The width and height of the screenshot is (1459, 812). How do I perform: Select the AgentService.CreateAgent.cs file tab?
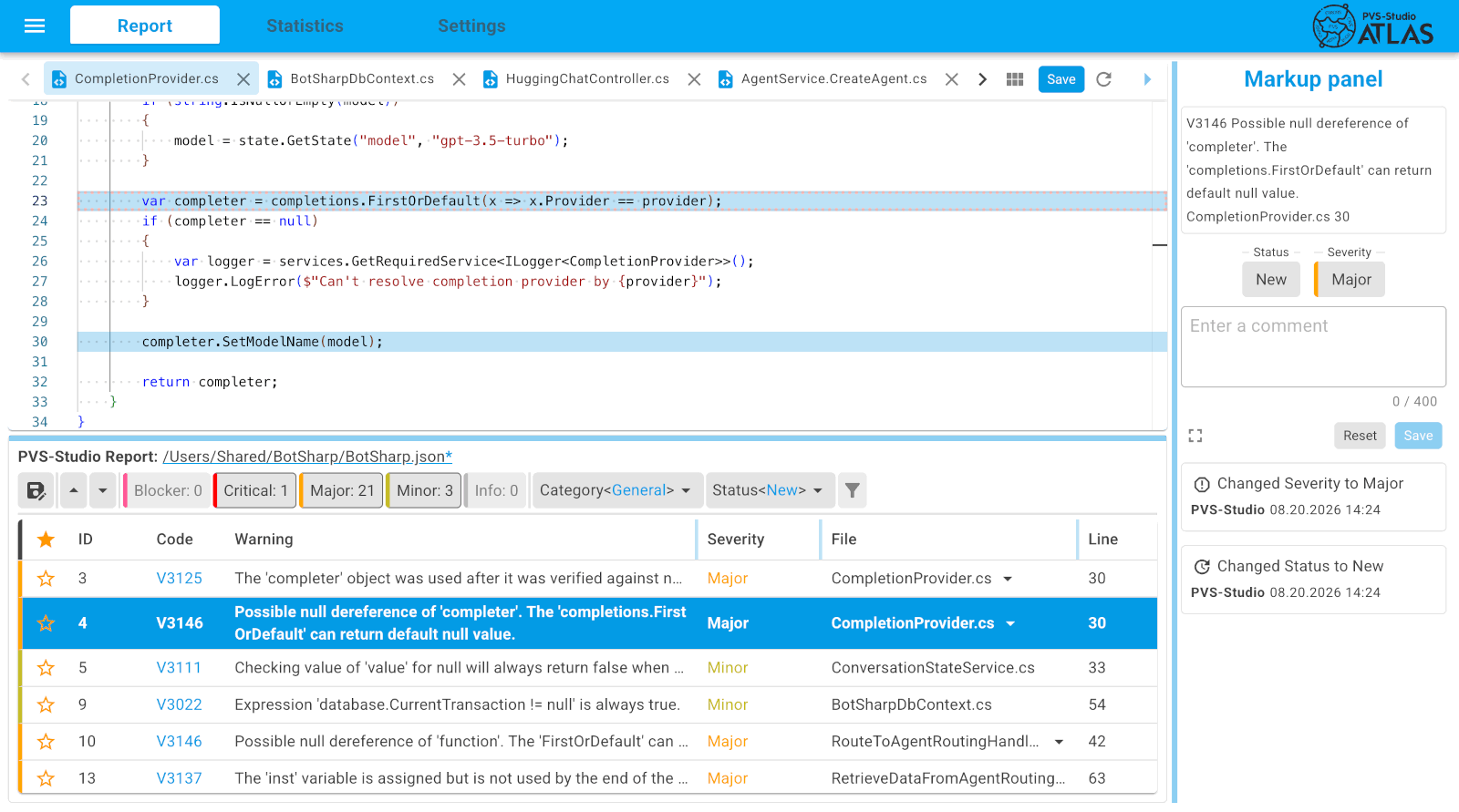tap(833, 79)
